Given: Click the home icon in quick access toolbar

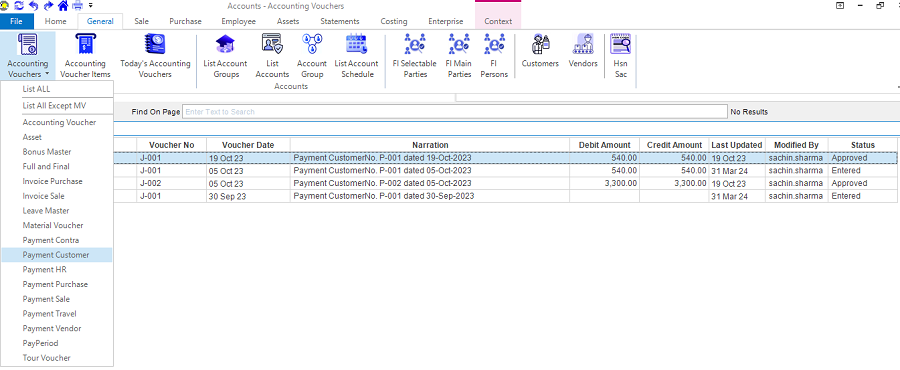Looking at the screenshot, I should point(63,6).
